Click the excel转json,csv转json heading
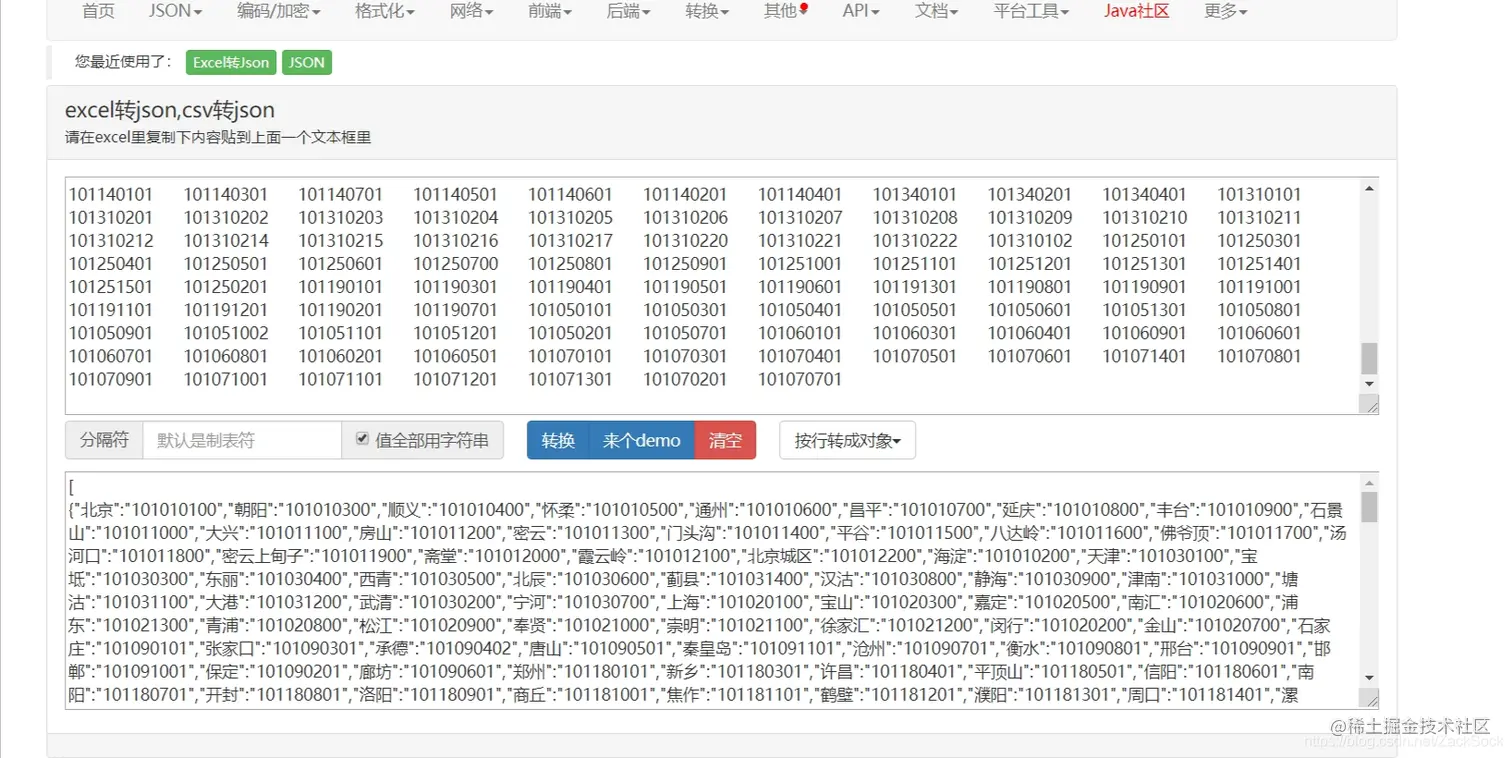1512x758 pixels. pos(170,110)
